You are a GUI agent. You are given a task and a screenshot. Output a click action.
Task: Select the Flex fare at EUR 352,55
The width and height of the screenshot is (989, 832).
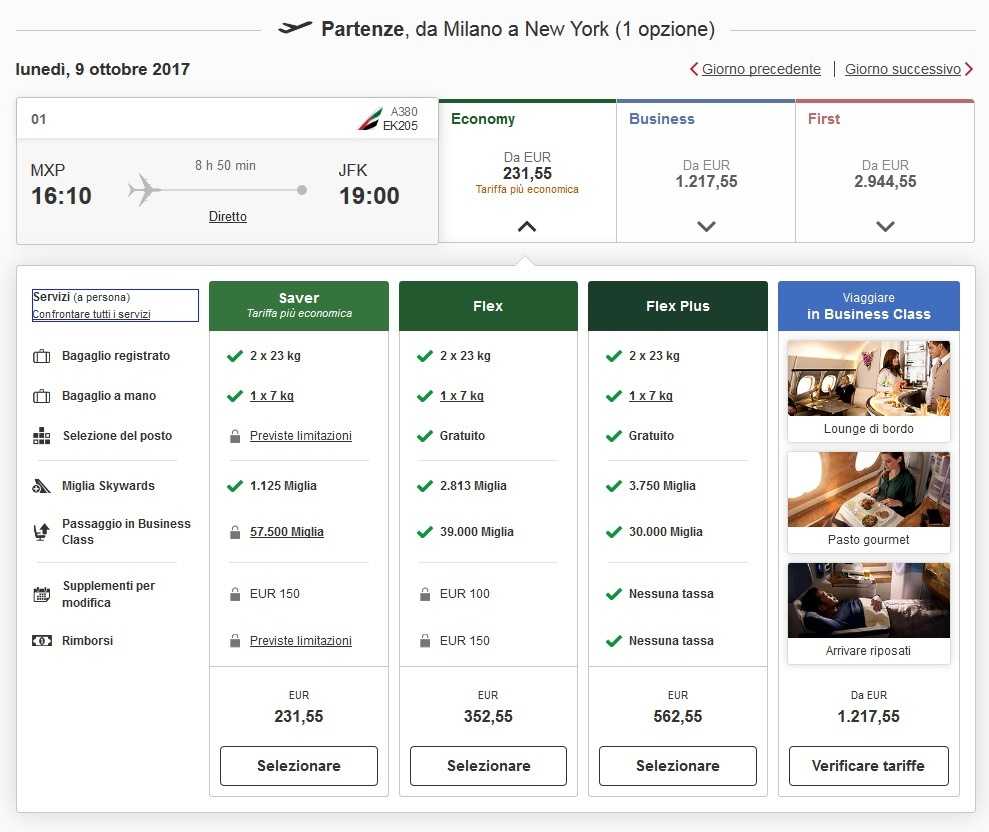click(488, 766)
